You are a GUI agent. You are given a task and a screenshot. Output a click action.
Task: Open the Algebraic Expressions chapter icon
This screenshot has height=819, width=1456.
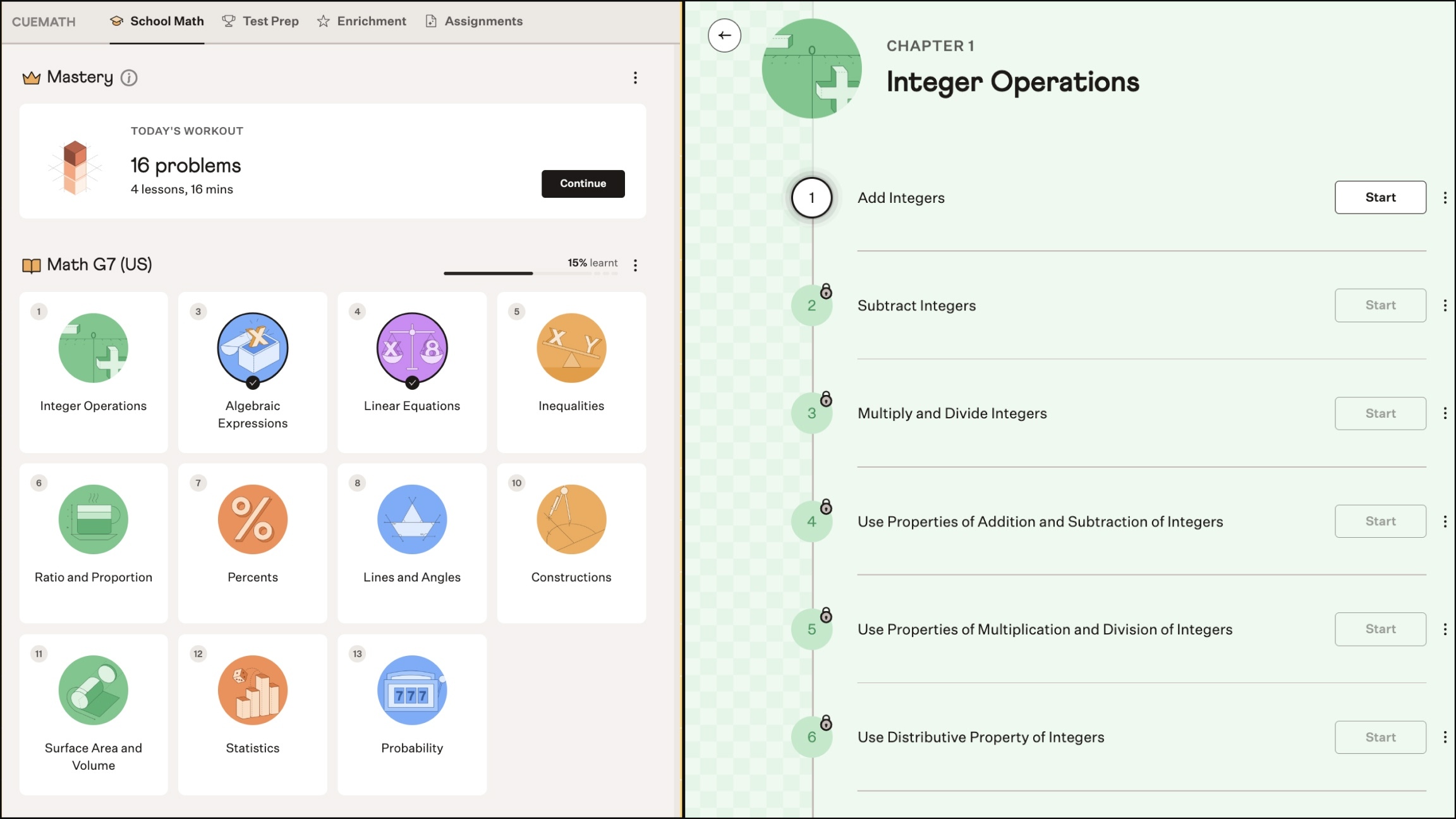(253, 348)
